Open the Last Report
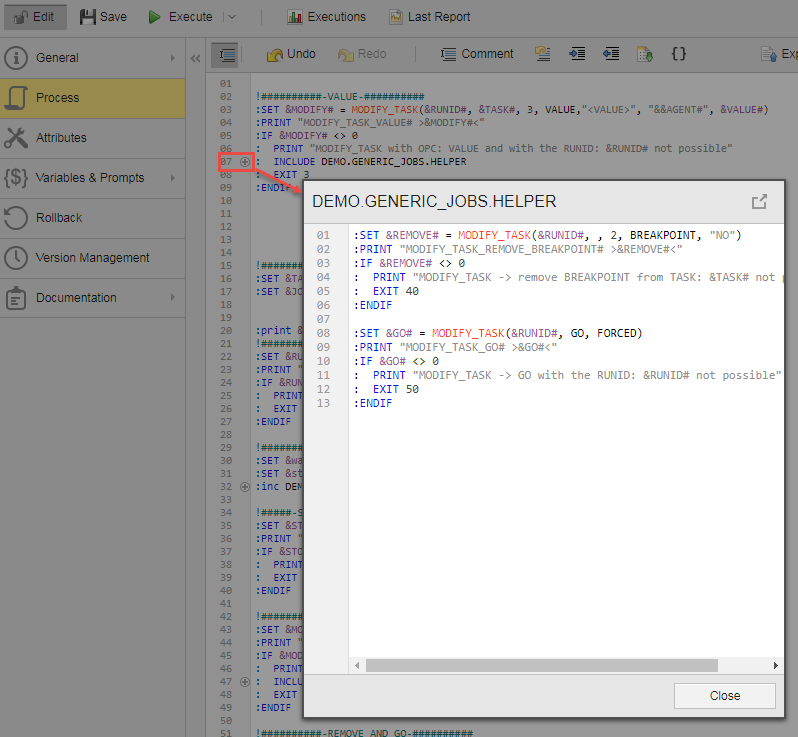The width and height of the screenshot is (798, 737). coord(429,17)
